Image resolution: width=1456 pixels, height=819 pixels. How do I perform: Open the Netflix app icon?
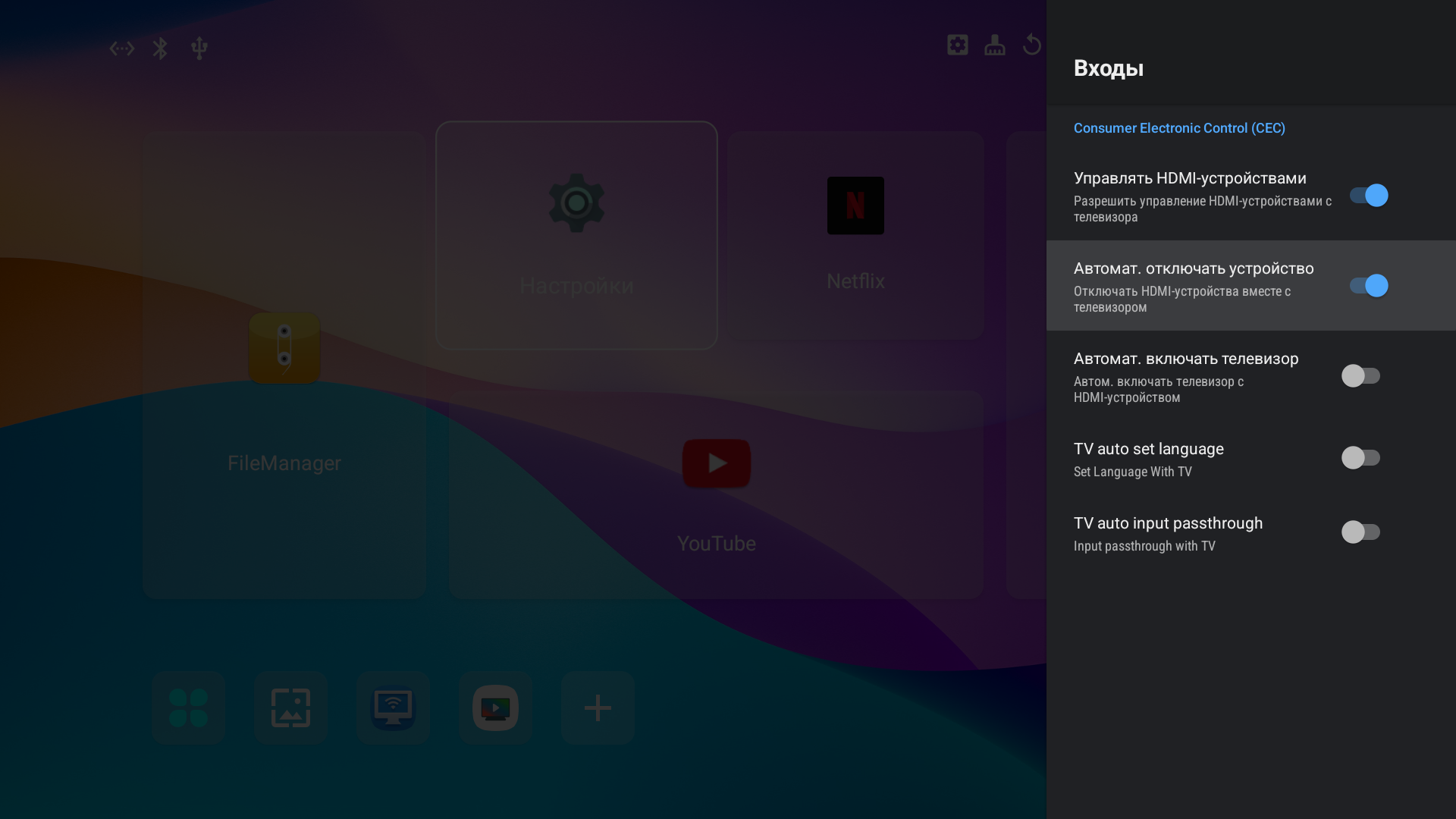tap(855, 206)
